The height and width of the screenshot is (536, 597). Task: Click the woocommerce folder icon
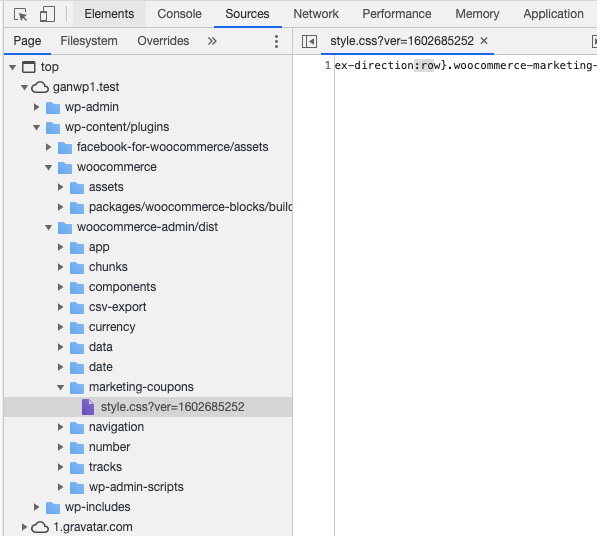pos(65,168)
